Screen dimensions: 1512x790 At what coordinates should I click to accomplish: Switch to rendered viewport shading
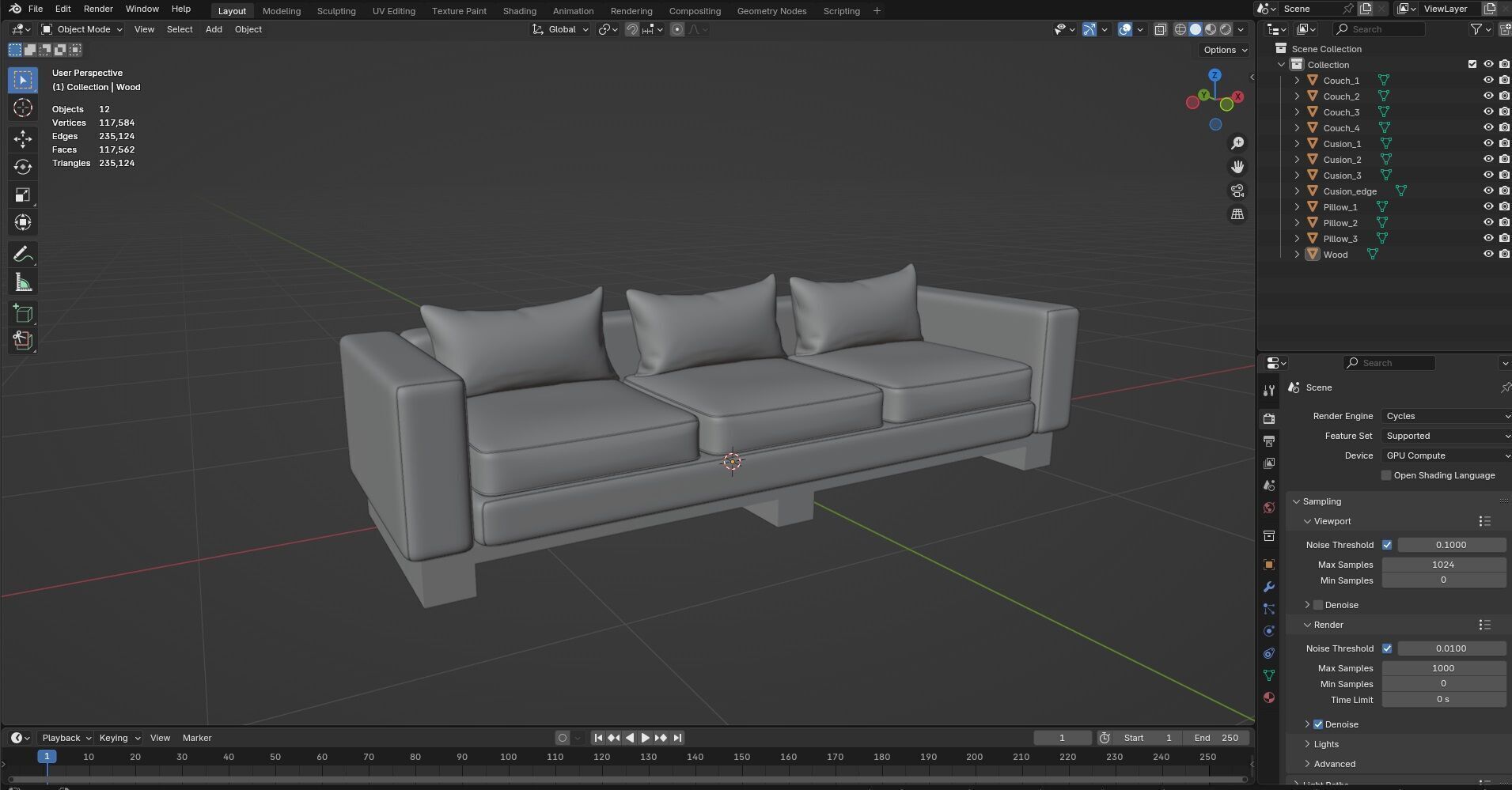coord(1226,29)
